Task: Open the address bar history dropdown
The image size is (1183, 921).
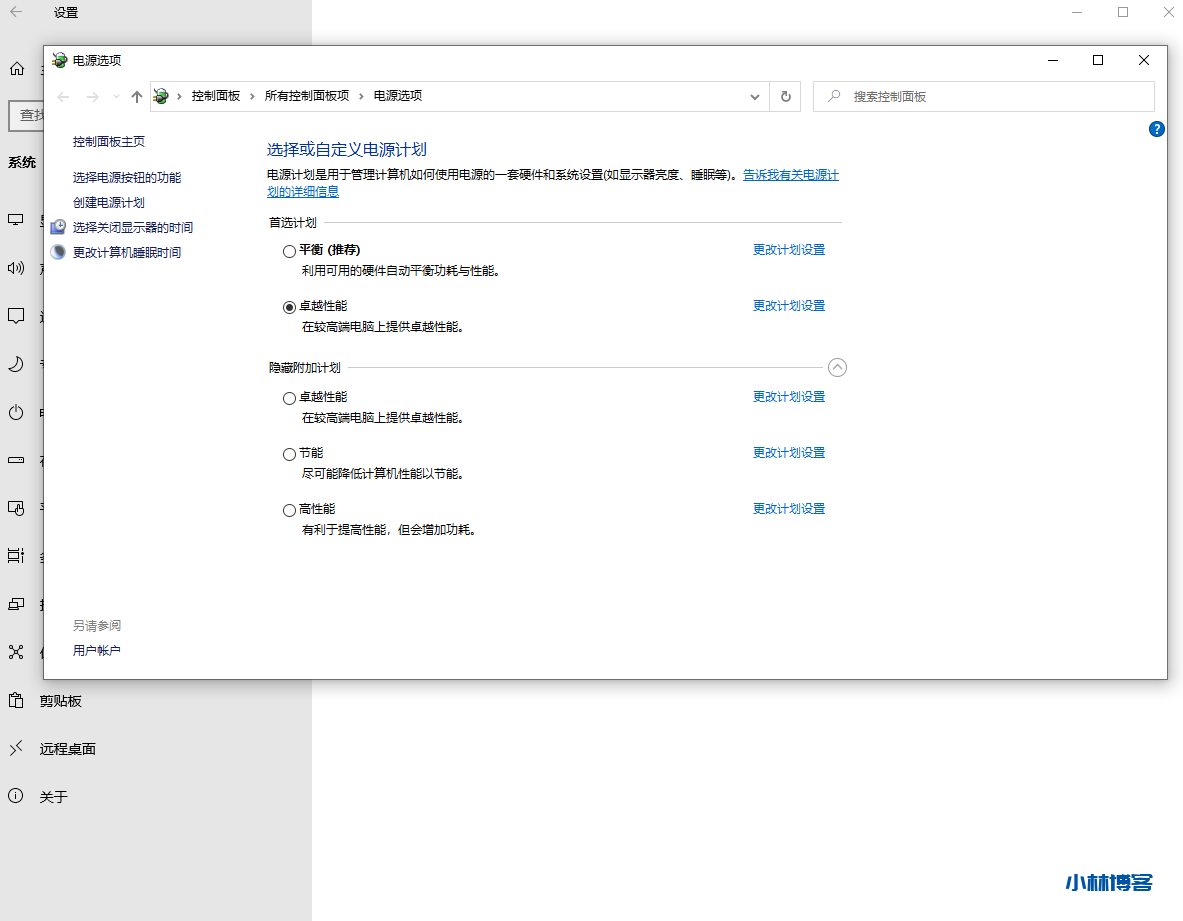Action: (x=755, y=97)
